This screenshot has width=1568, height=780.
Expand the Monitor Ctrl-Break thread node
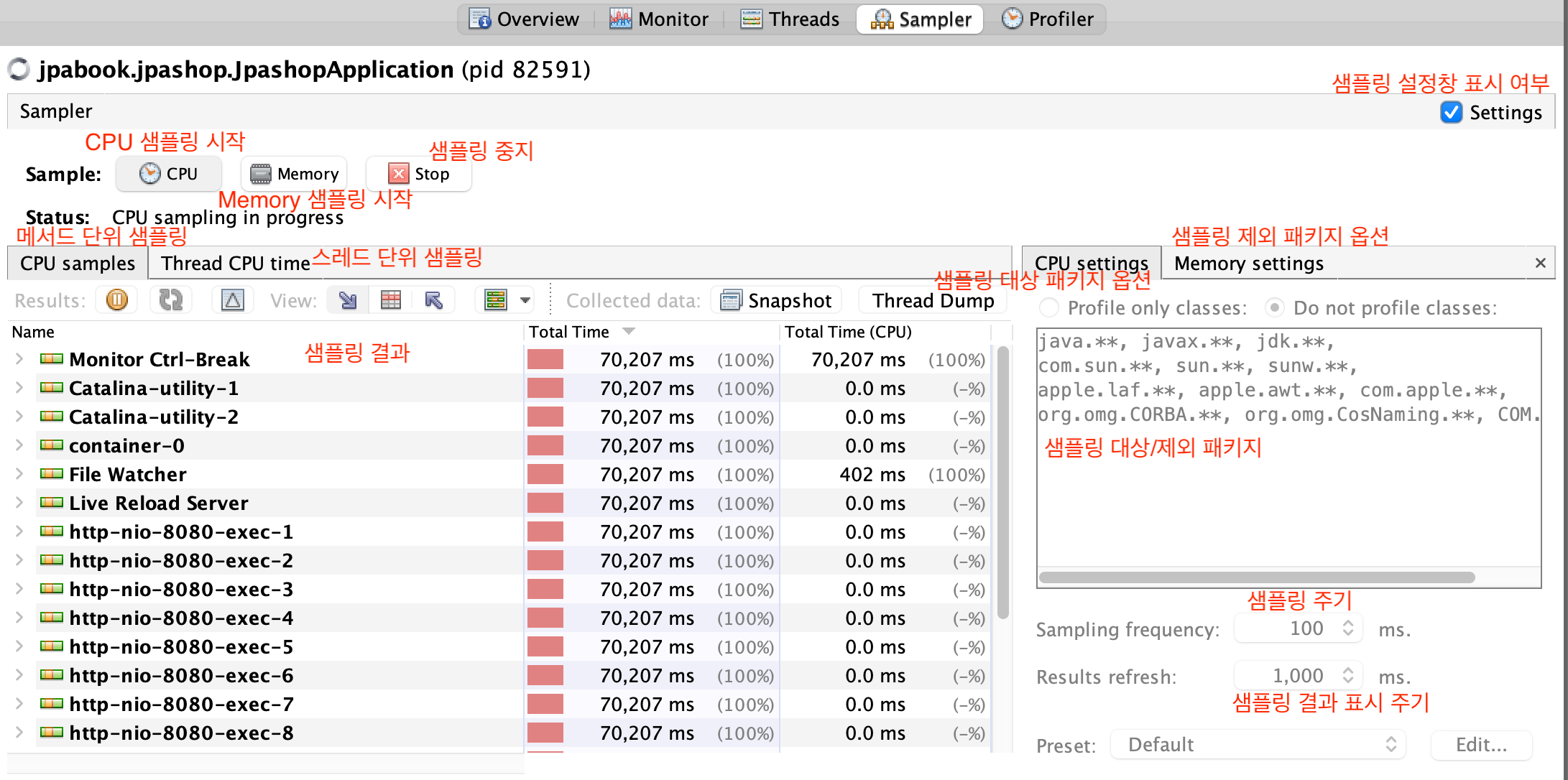[x=19, y=358]
